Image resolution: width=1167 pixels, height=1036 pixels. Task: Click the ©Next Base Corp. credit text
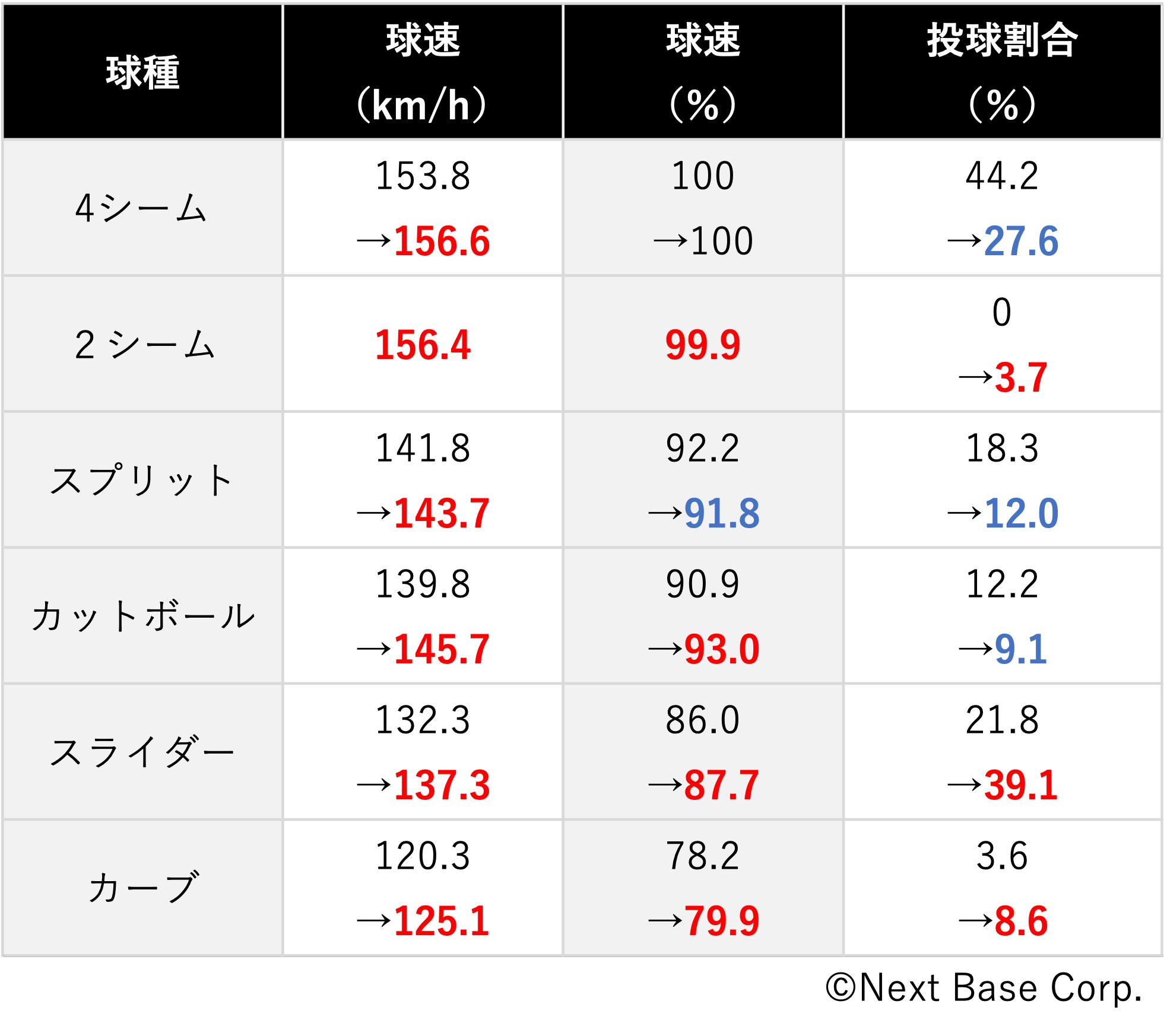pos(984,989)
